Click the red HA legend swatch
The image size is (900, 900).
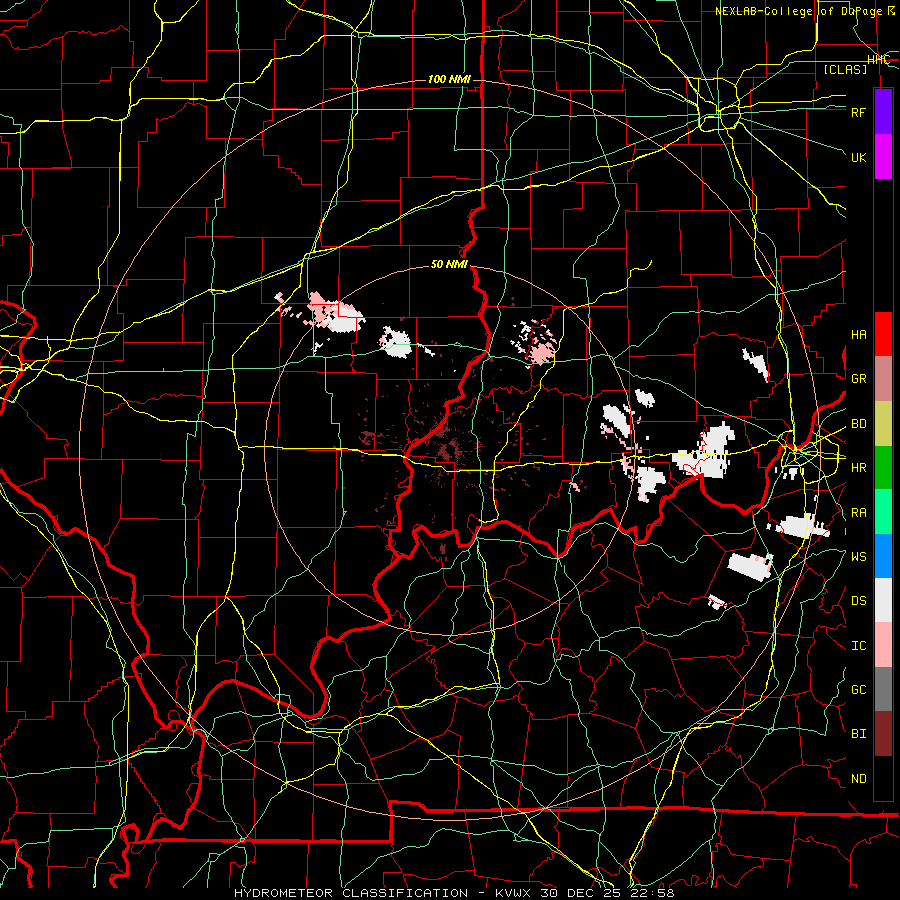883,334
